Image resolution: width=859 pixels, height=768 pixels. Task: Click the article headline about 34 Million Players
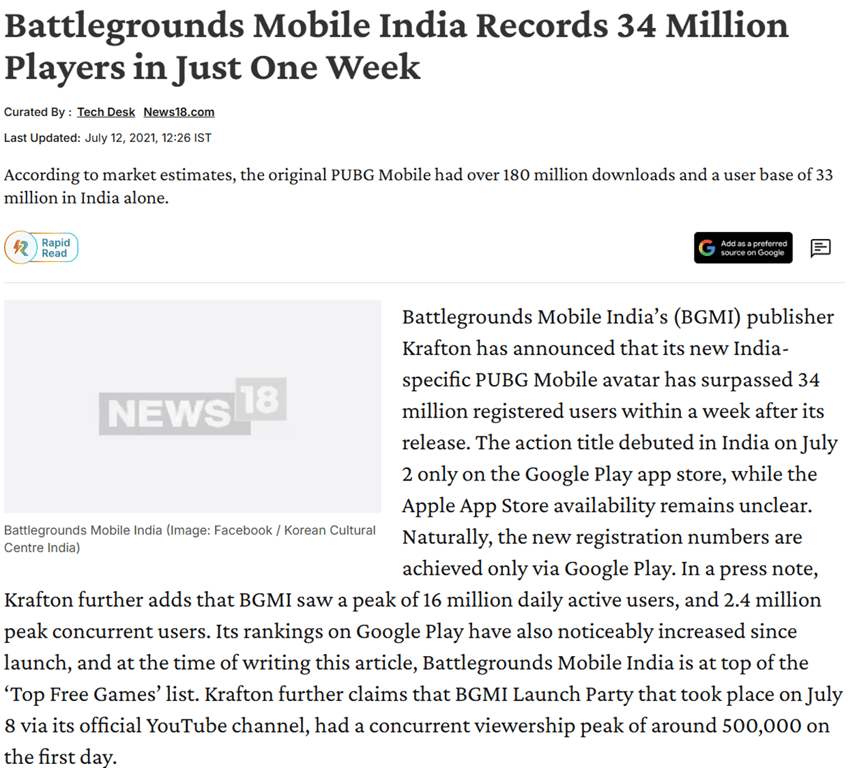pyautogui.click(x=396, y=47)
